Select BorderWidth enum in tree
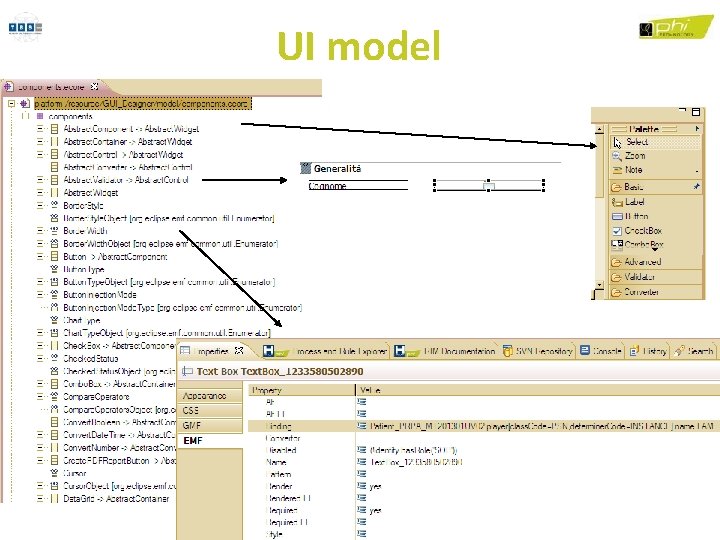The width and height of the screenshot is (720, 540). pos(85,231)
